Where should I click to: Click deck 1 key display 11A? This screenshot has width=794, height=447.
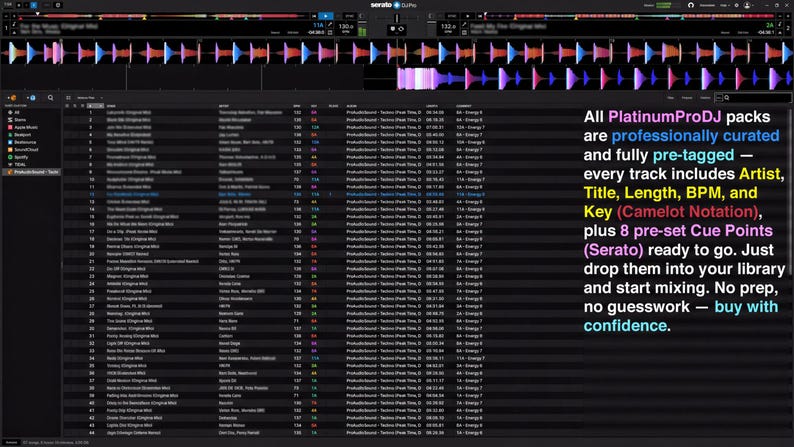point(318,25)
